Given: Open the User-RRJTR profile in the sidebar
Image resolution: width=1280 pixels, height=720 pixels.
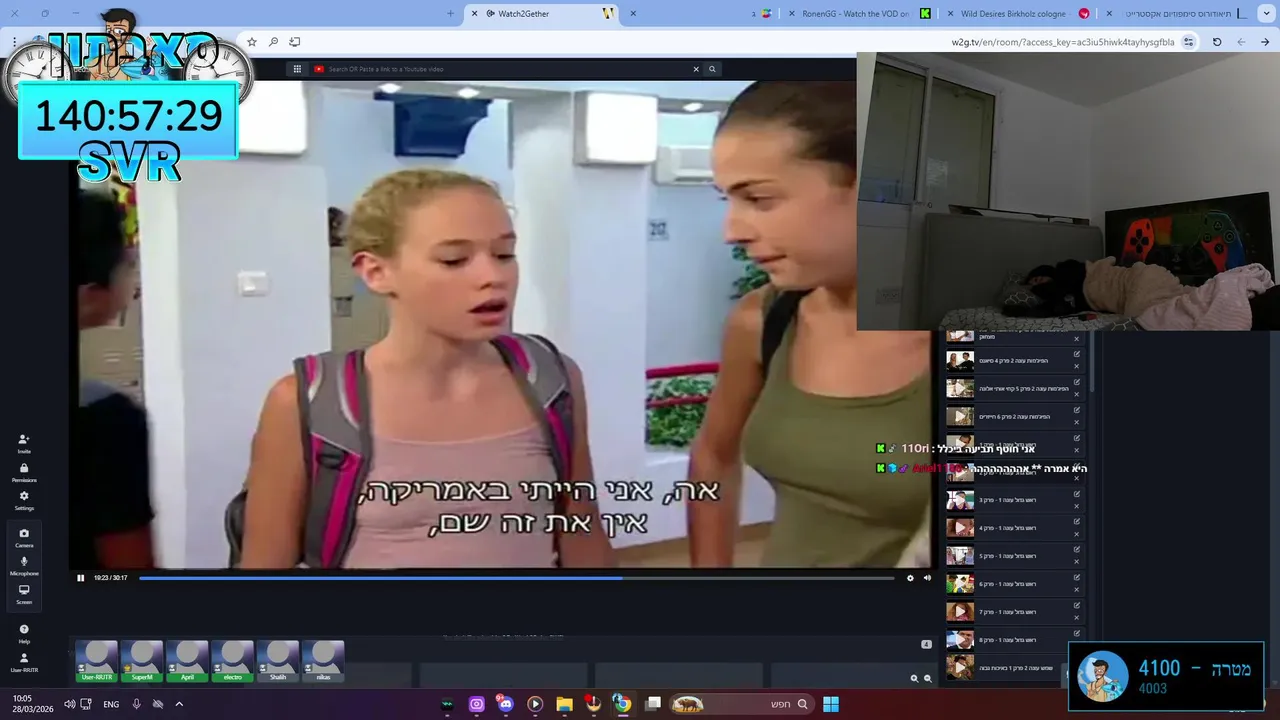Looking at the screenshot, I should 24,662.
